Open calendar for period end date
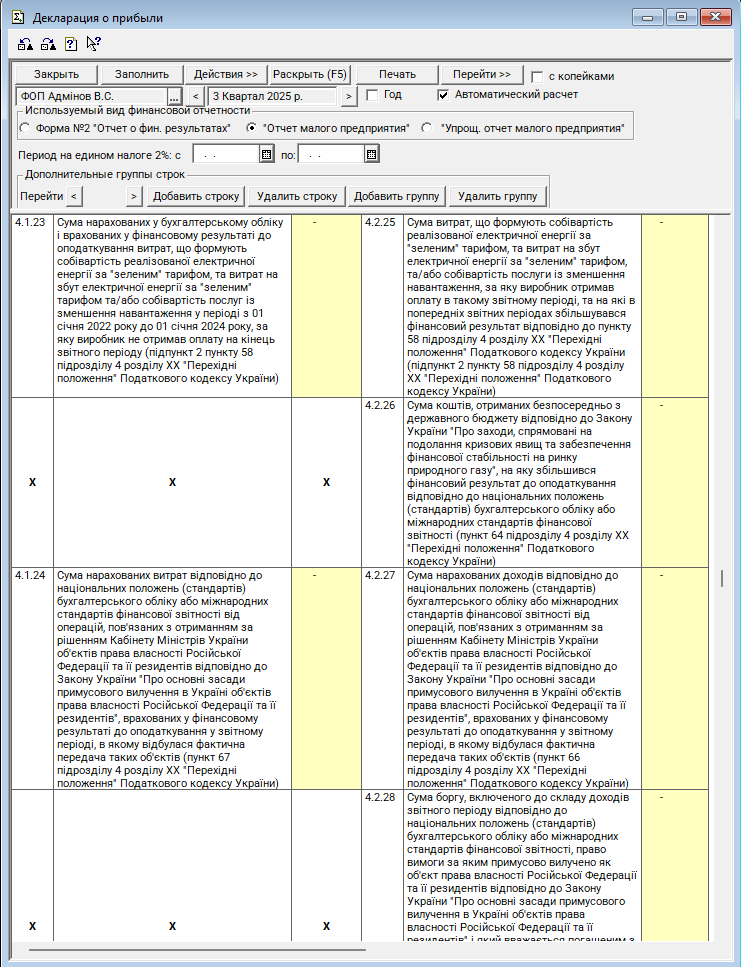Viewport: 741px width, 967px height. tap(371, 155)
